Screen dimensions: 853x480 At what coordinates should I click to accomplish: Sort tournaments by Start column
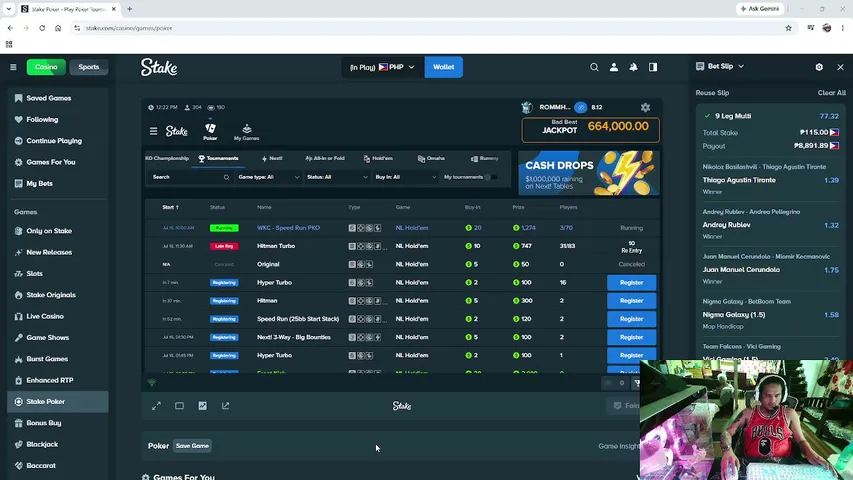tap(170, 207)
